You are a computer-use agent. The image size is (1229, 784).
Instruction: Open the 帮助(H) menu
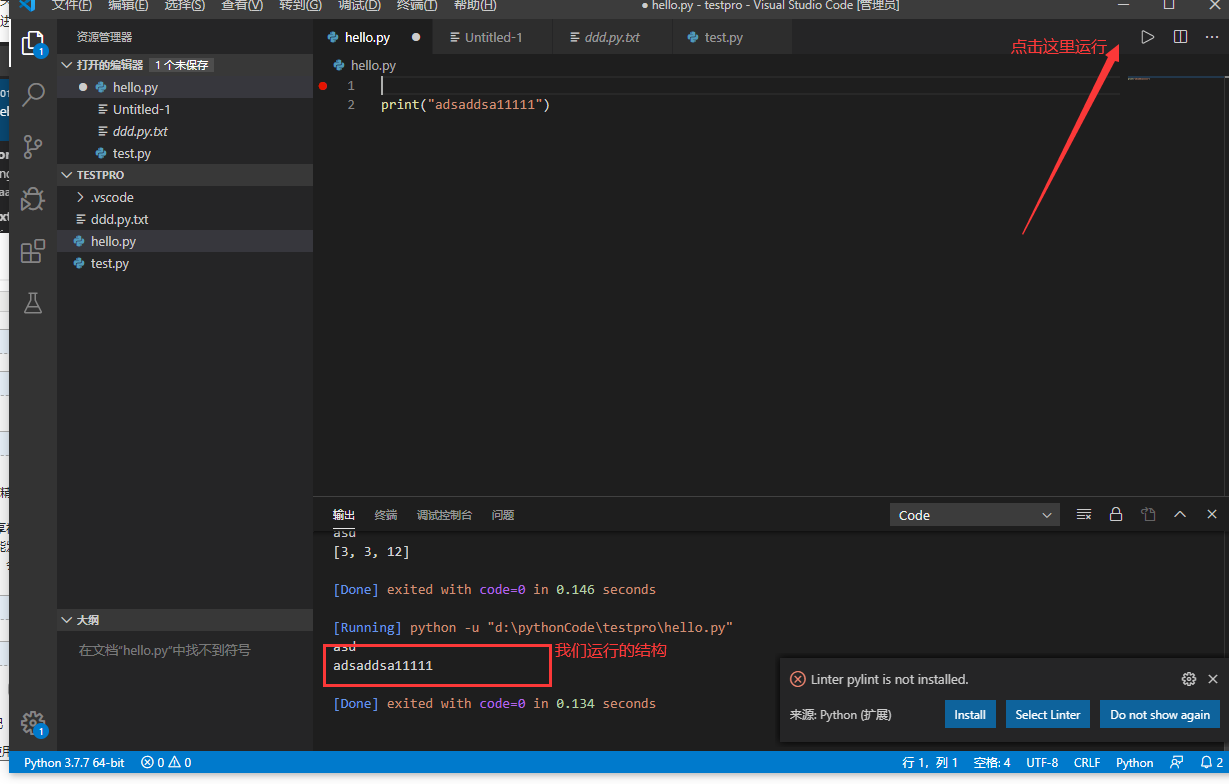pos(475,5)
